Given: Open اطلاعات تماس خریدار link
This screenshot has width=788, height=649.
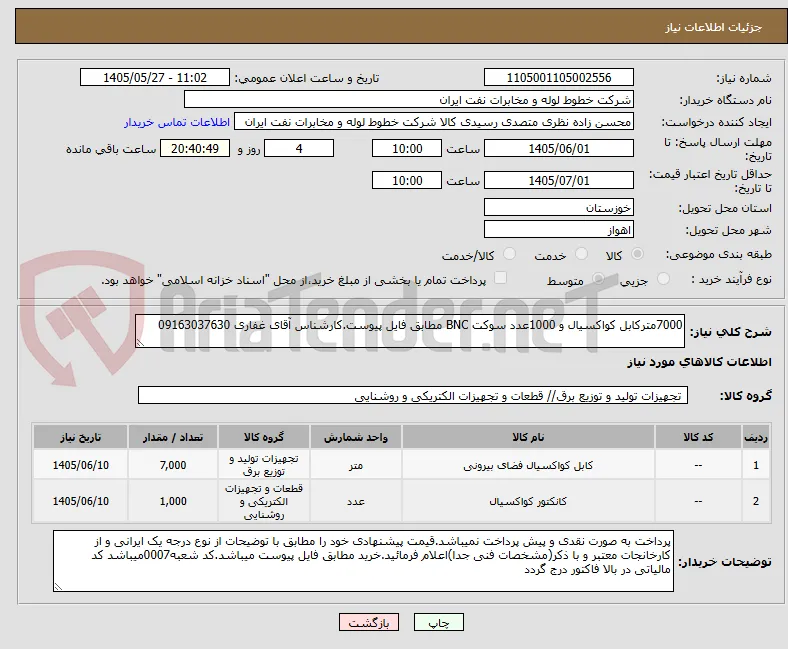Looking at the screenshot, I should [177, 122].
